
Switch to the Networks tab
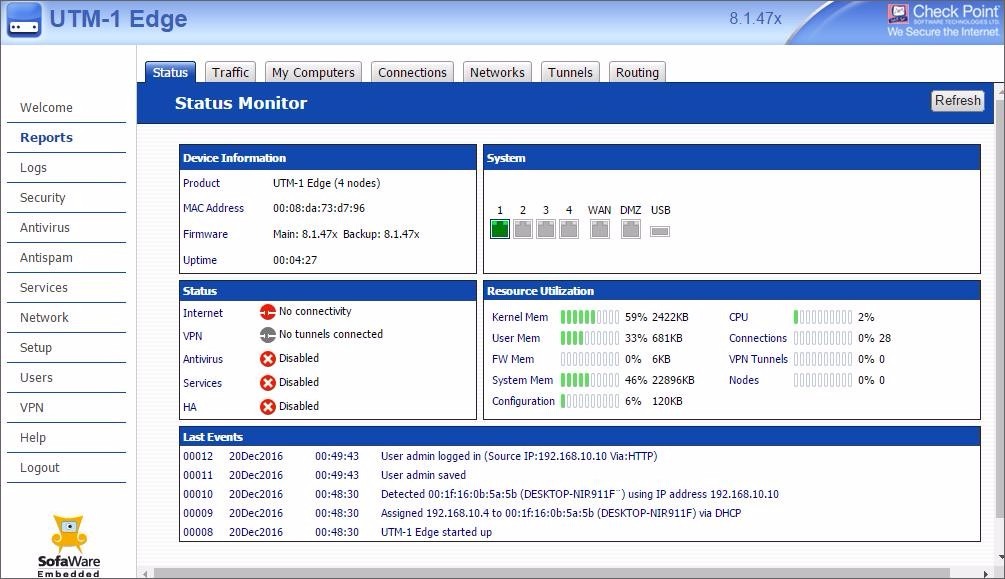click(x=497, y=72)
